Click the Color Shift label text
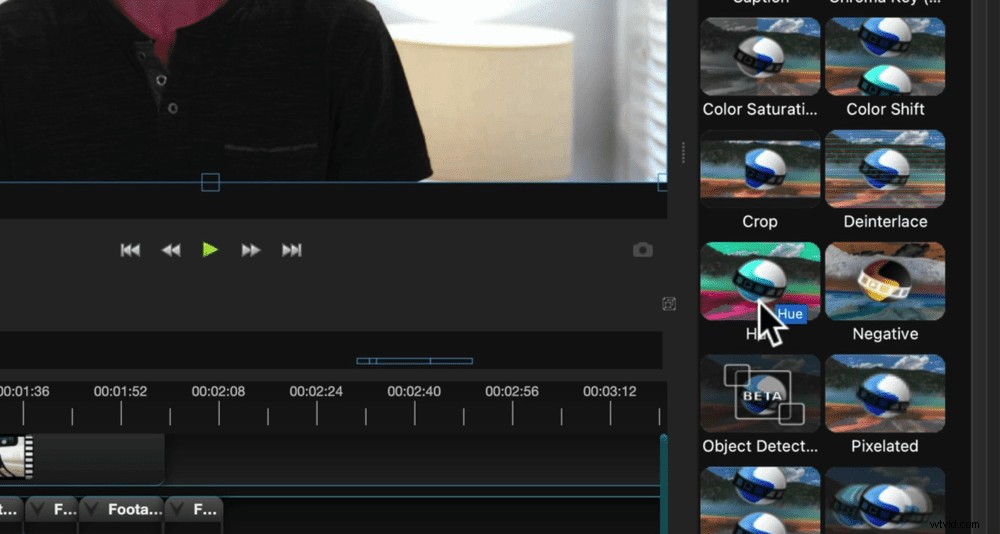Image resolution: width=1000 pixels, height=534 pixels. pyautogui.click(x=885, y=109)
